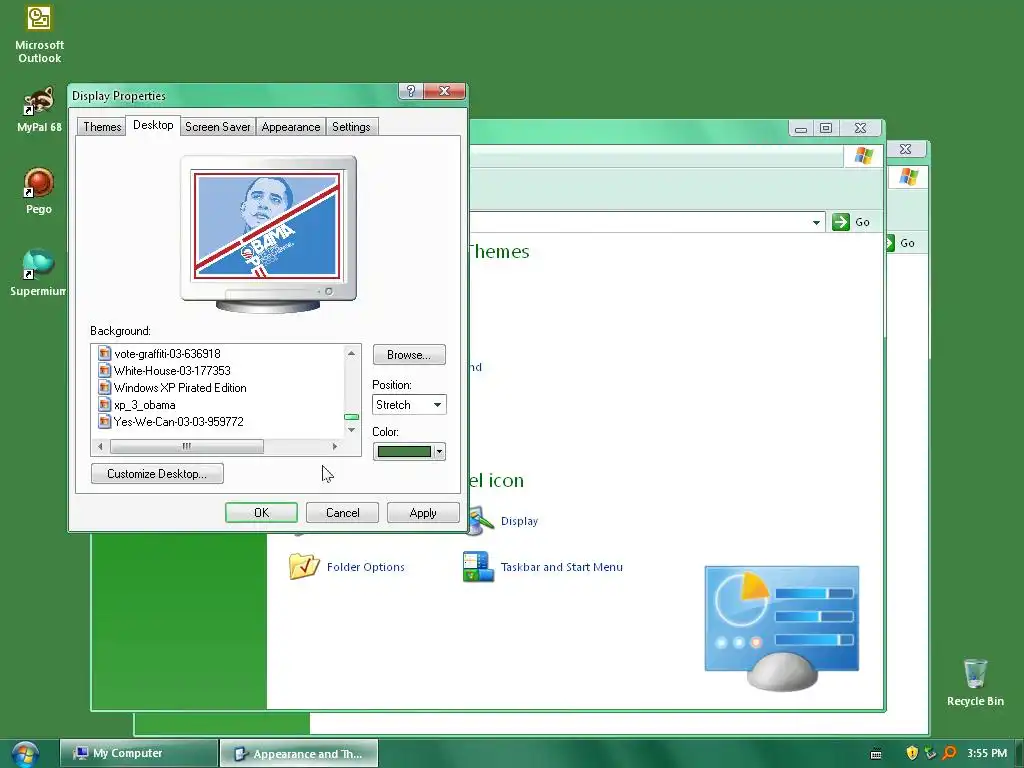Click the Start orb button

[25, 754]
